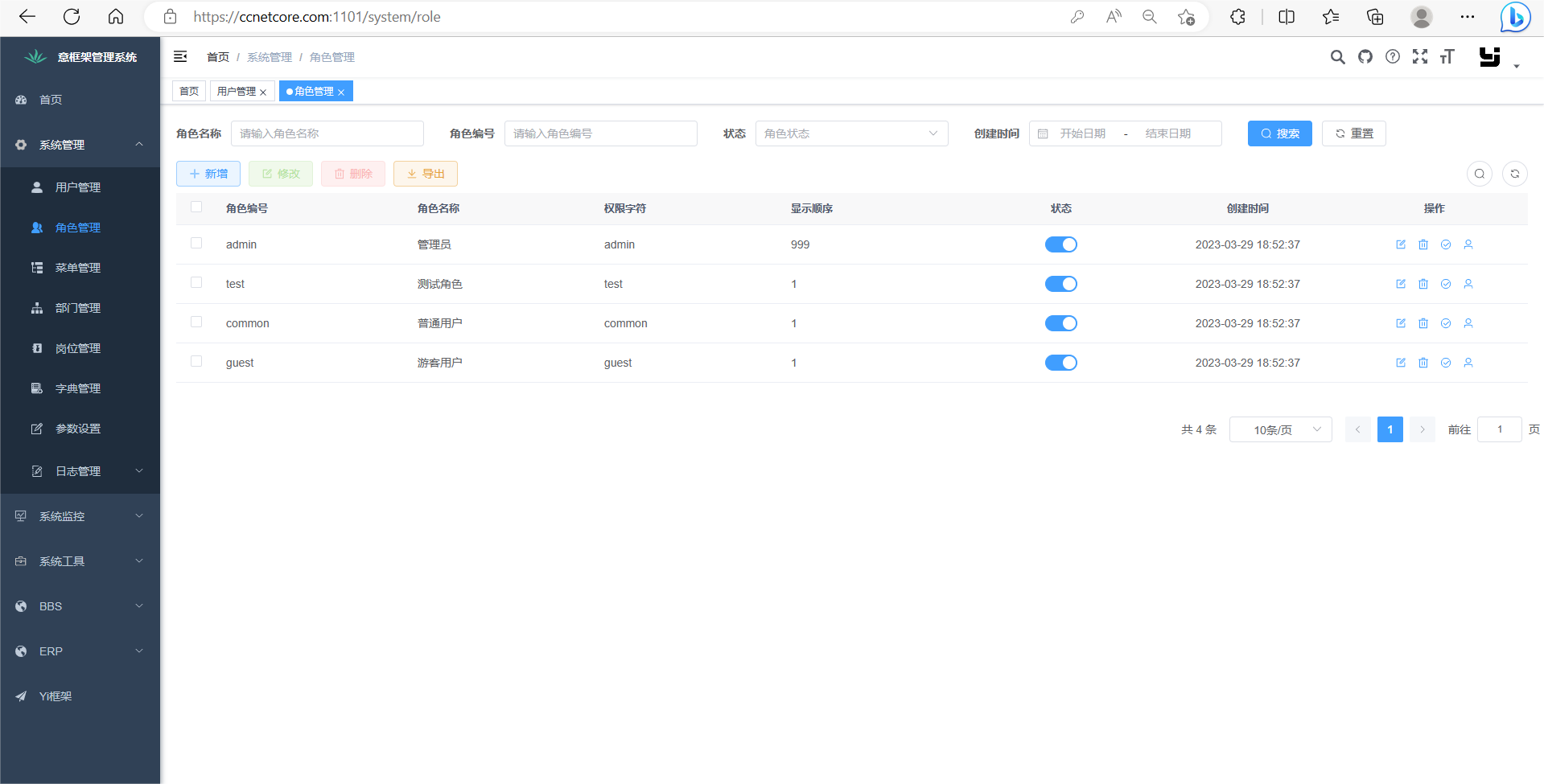This screenshot has height=784, width=1544.
Task: Switch to the 用户管理 tab
Action: click(x=237, y=91)
